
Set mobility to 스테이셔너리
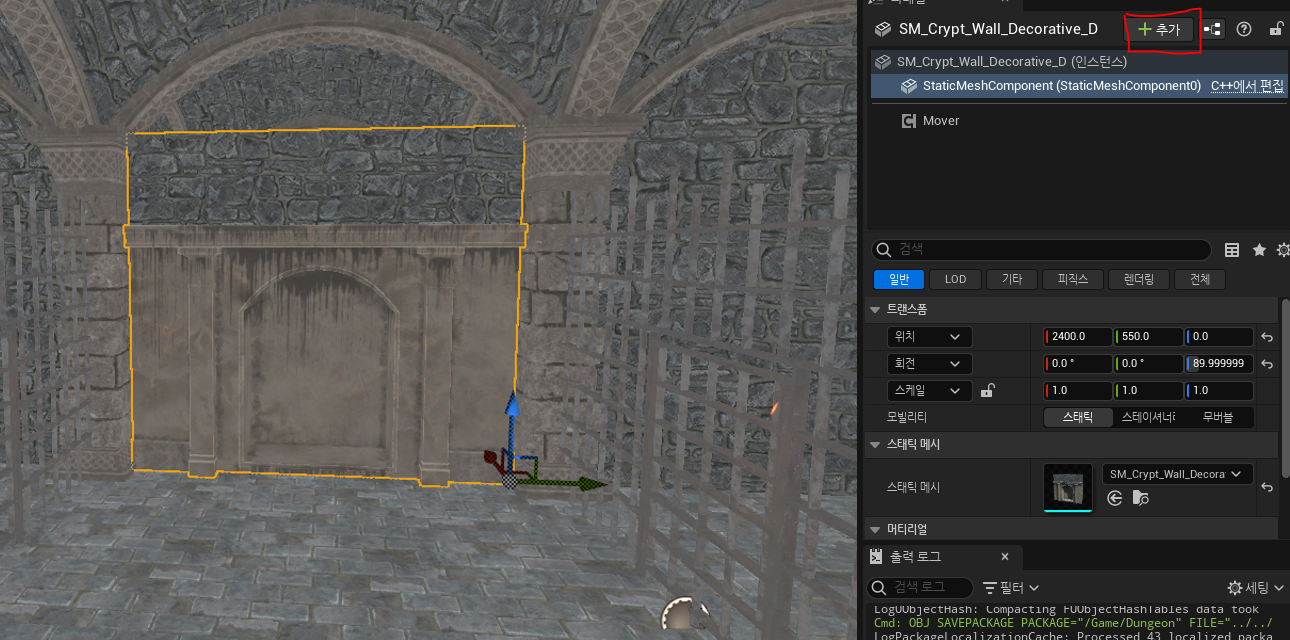click(x=1148, y=417)
